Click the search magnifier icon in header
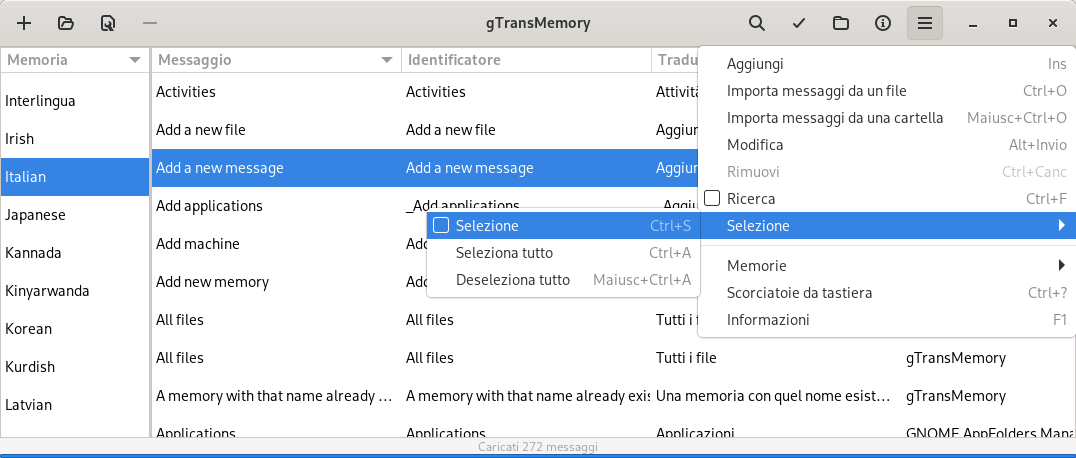This screenshot has width=1076, height=458. 757,23
